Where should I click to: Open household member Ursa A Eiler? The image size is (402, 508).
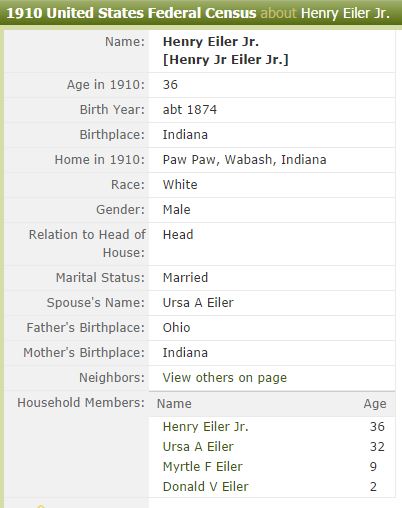click(198, 446)
